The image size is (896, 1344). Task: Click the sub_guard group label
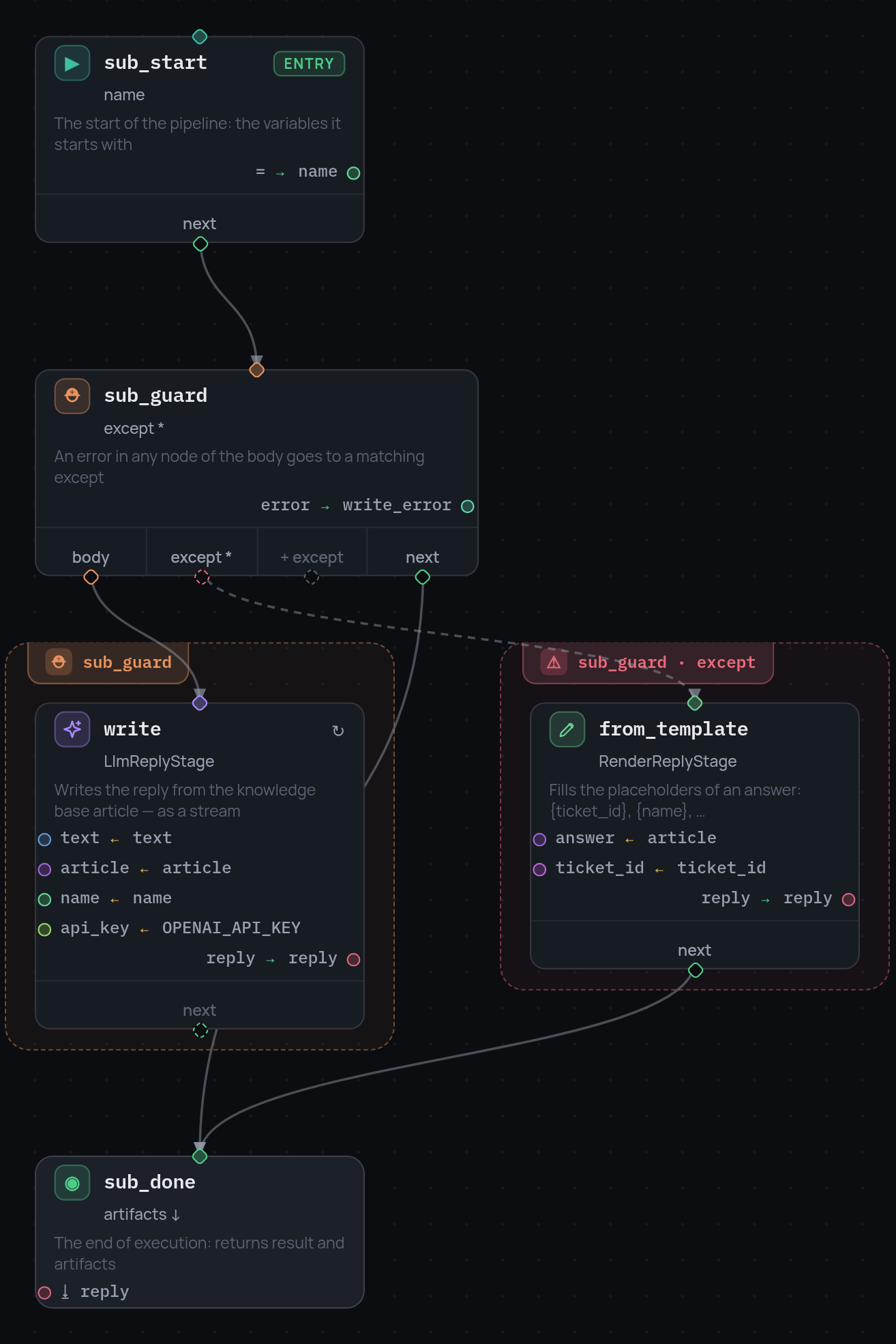108,662
